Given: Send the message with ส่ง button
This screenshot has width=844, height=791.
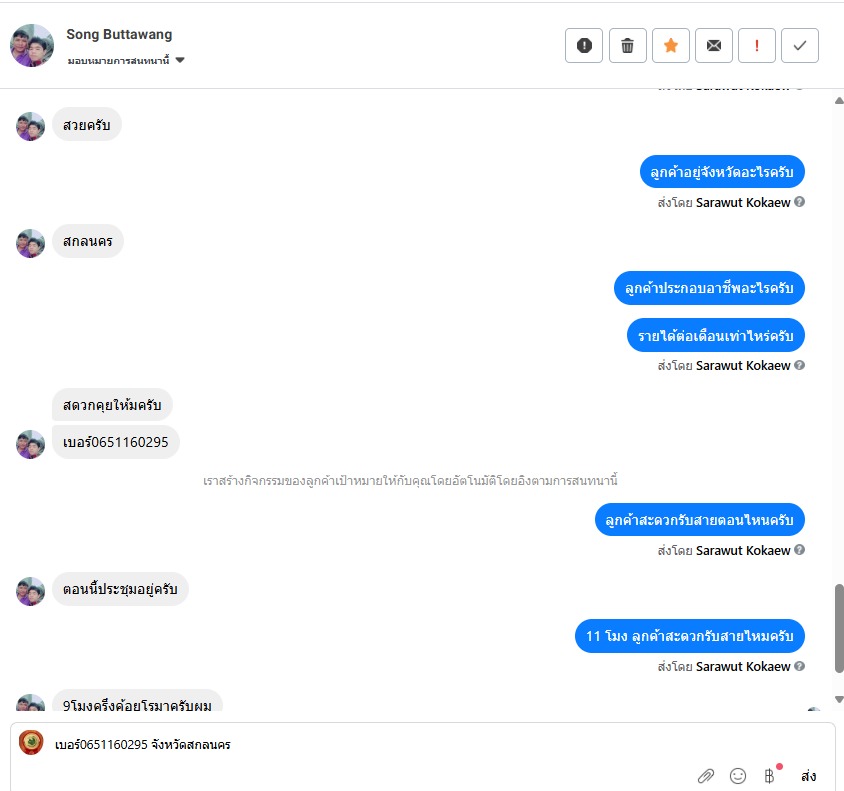Looking at the screenshot, I should 808,775.
